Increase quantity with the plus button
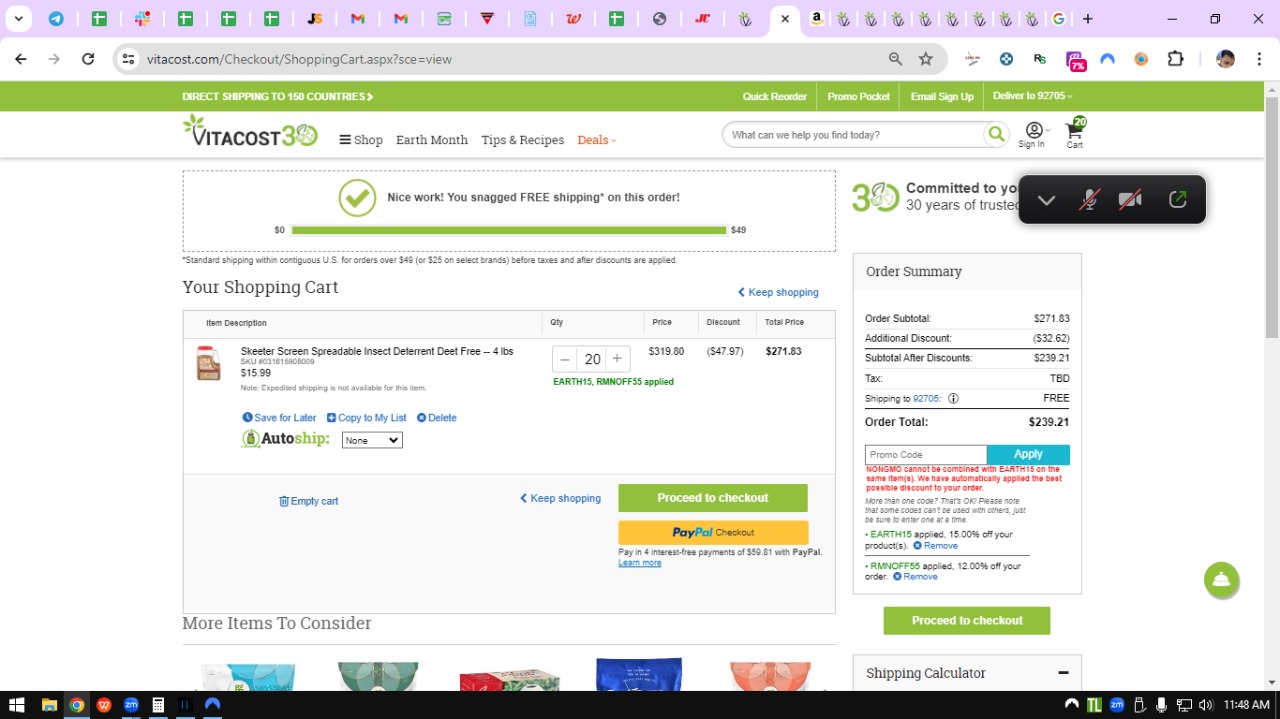Screen dimensions: 1280x719 pos(617,359)
